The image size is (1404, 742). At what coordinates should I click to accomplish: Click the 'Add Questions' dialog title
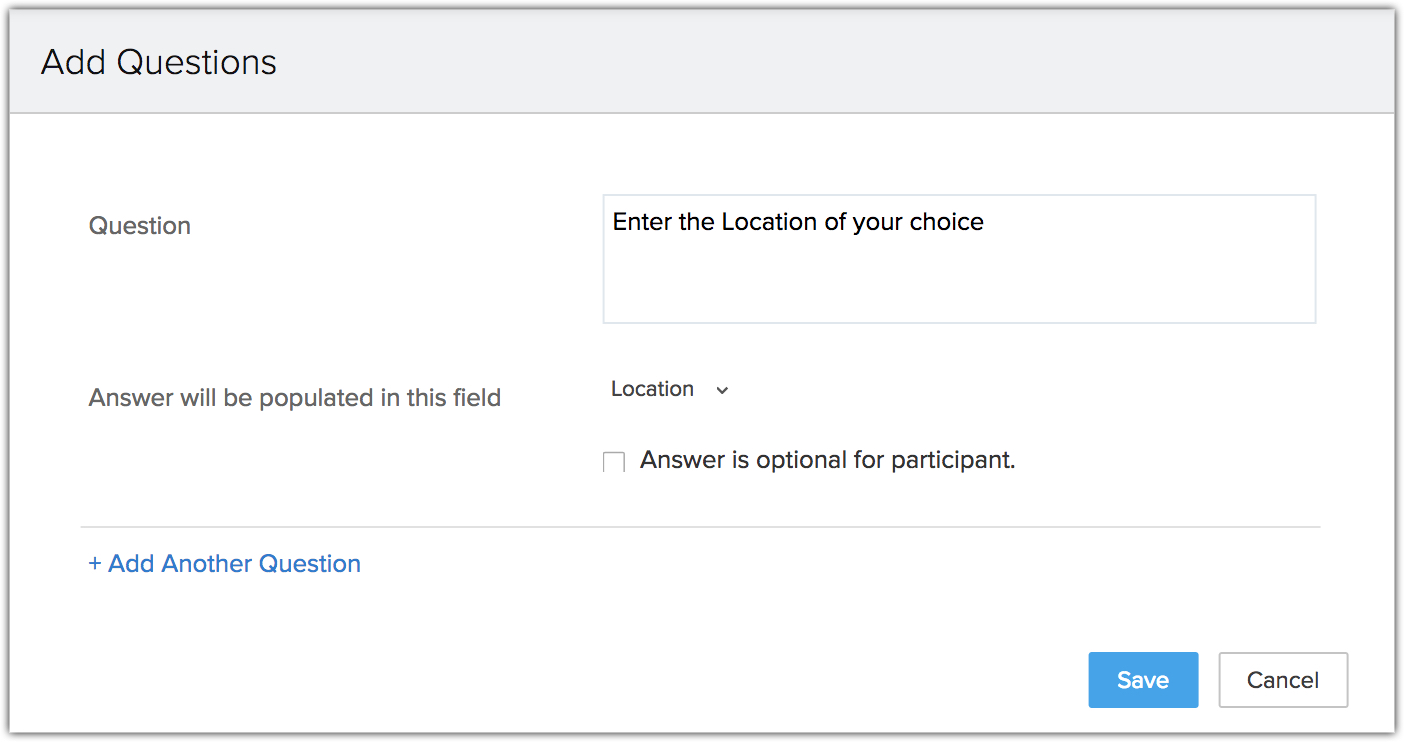pyautogui.click(x=159, y=62)
